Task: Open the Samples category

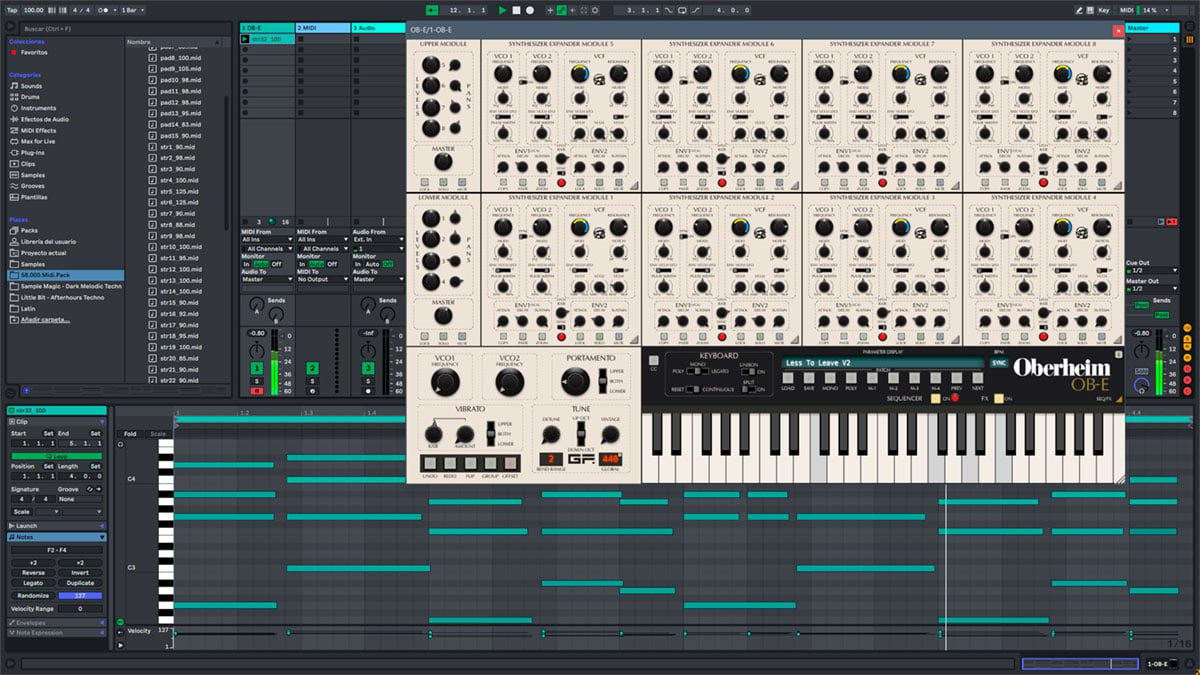Action: click(x=33, y=175)
